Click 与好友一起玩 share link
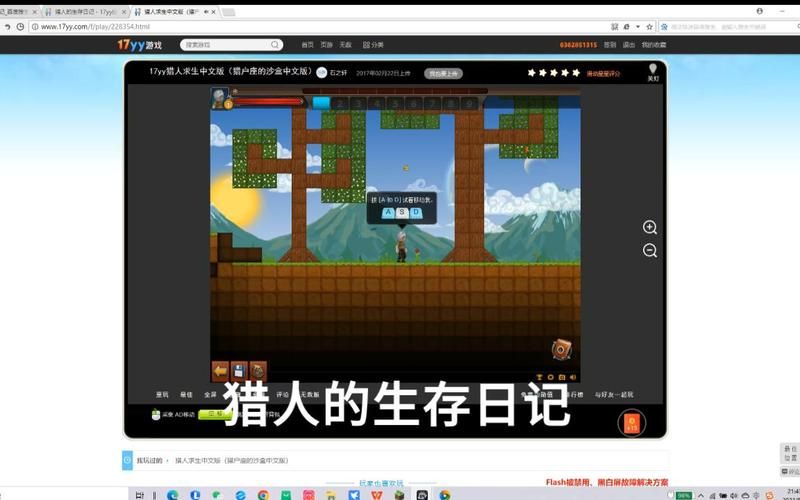The width and height of the screenshot is (800, 500). [x=614, y=394]
